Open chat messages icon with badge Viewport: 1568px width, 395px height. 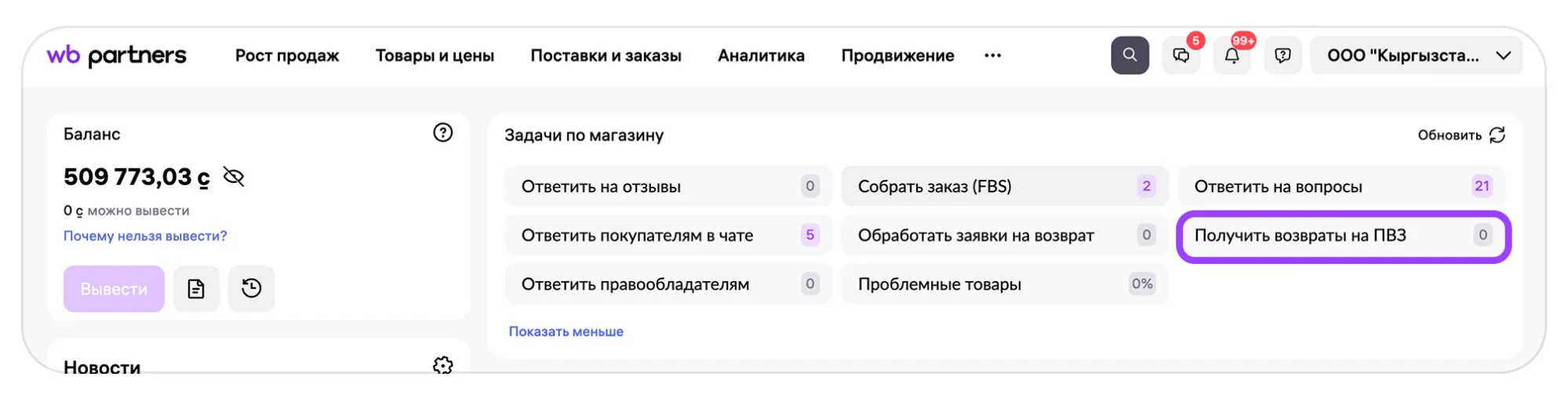1181,56
